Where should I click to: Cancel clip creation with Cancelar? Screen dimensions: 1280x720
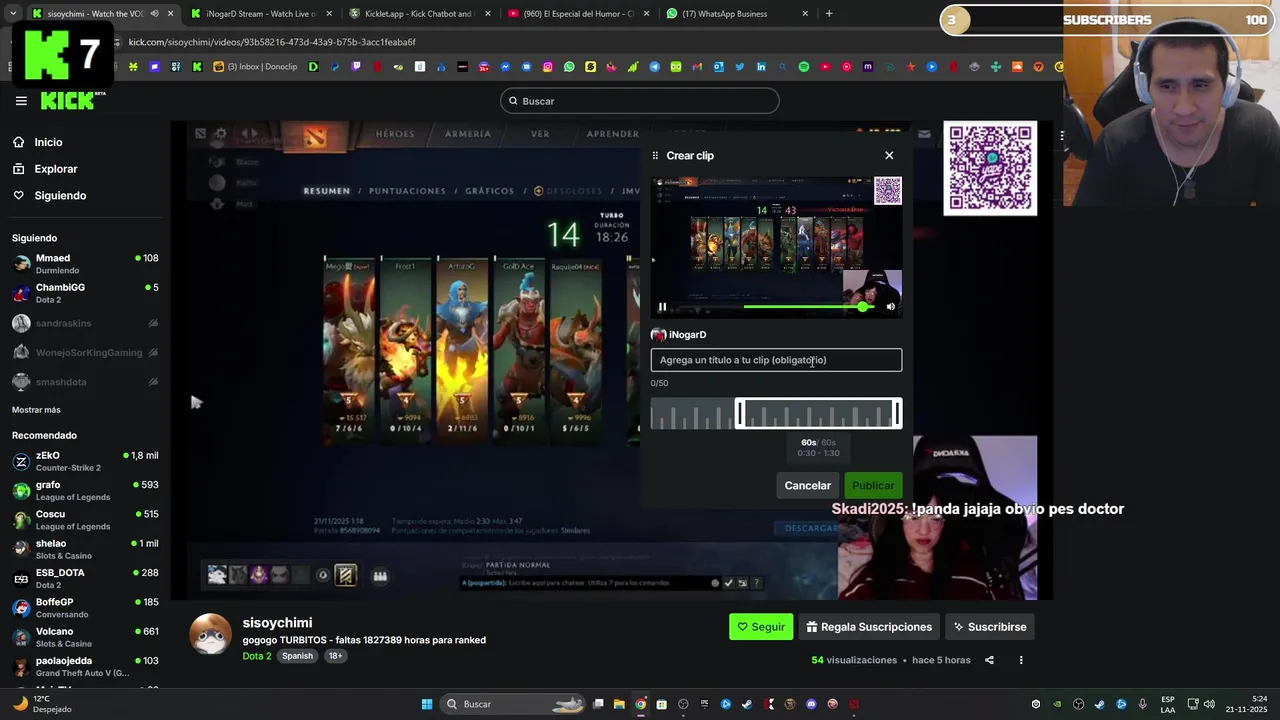tap(807, 485)
